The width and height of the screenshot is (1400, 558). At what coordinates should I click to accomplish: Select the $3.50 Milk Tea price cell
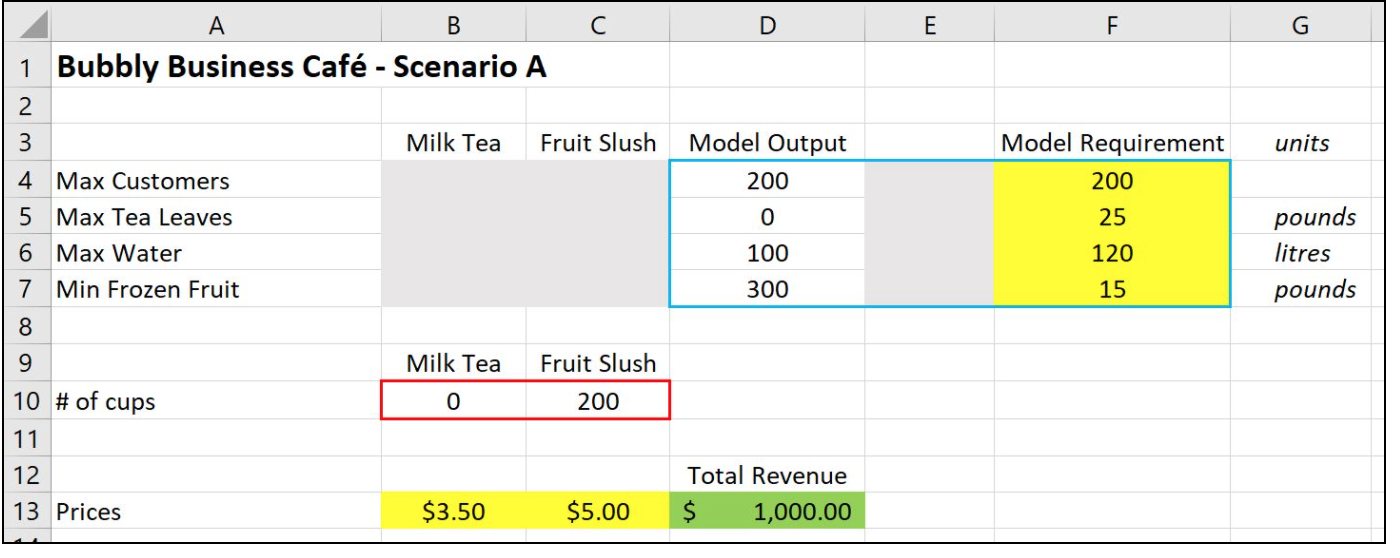click(x=453, y=511)
